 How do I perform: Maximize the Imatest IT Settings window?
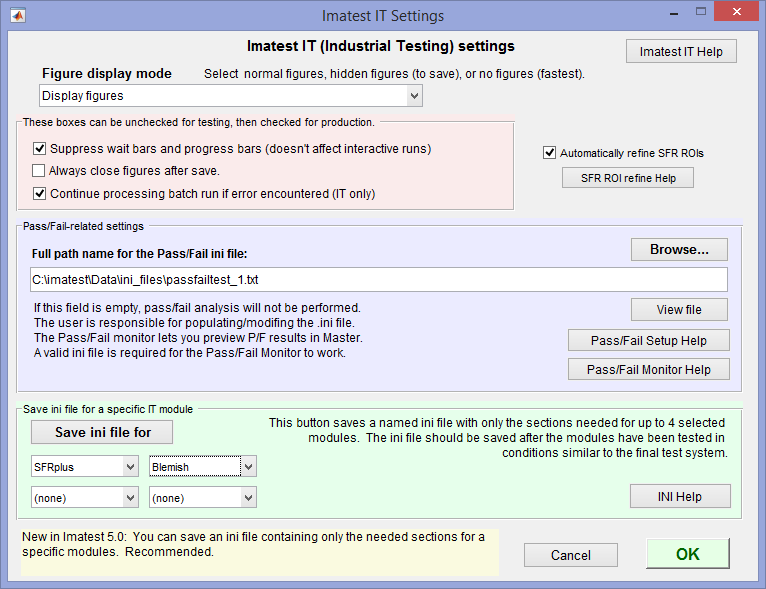point(701,12)
